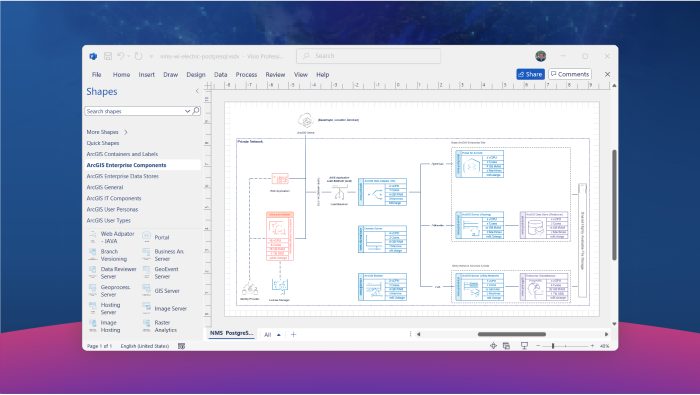
Task: Click the macro recording status bar icon
Action: point(181,346)
